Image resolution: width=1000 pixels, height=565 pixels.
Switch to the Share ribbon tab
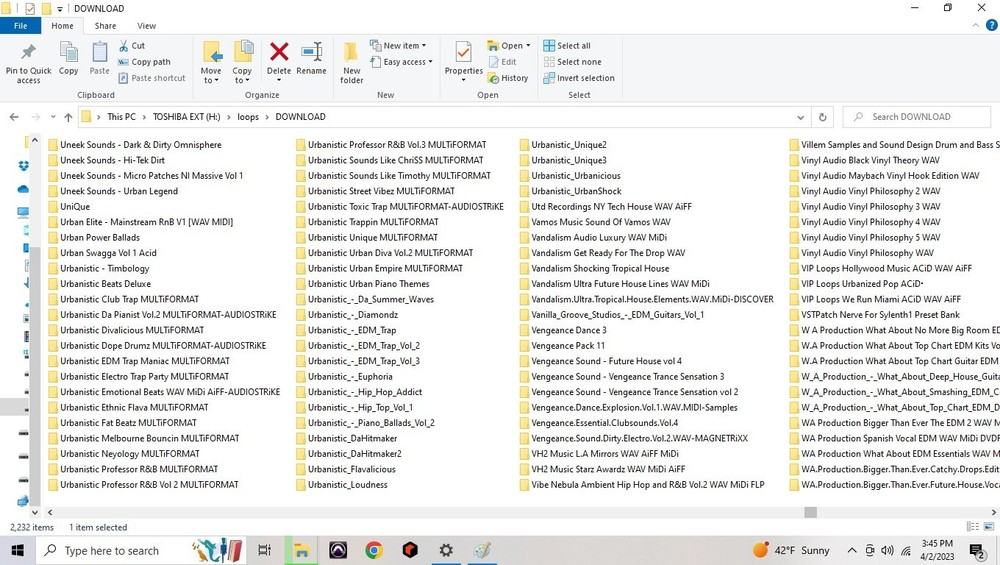point(105,26)
